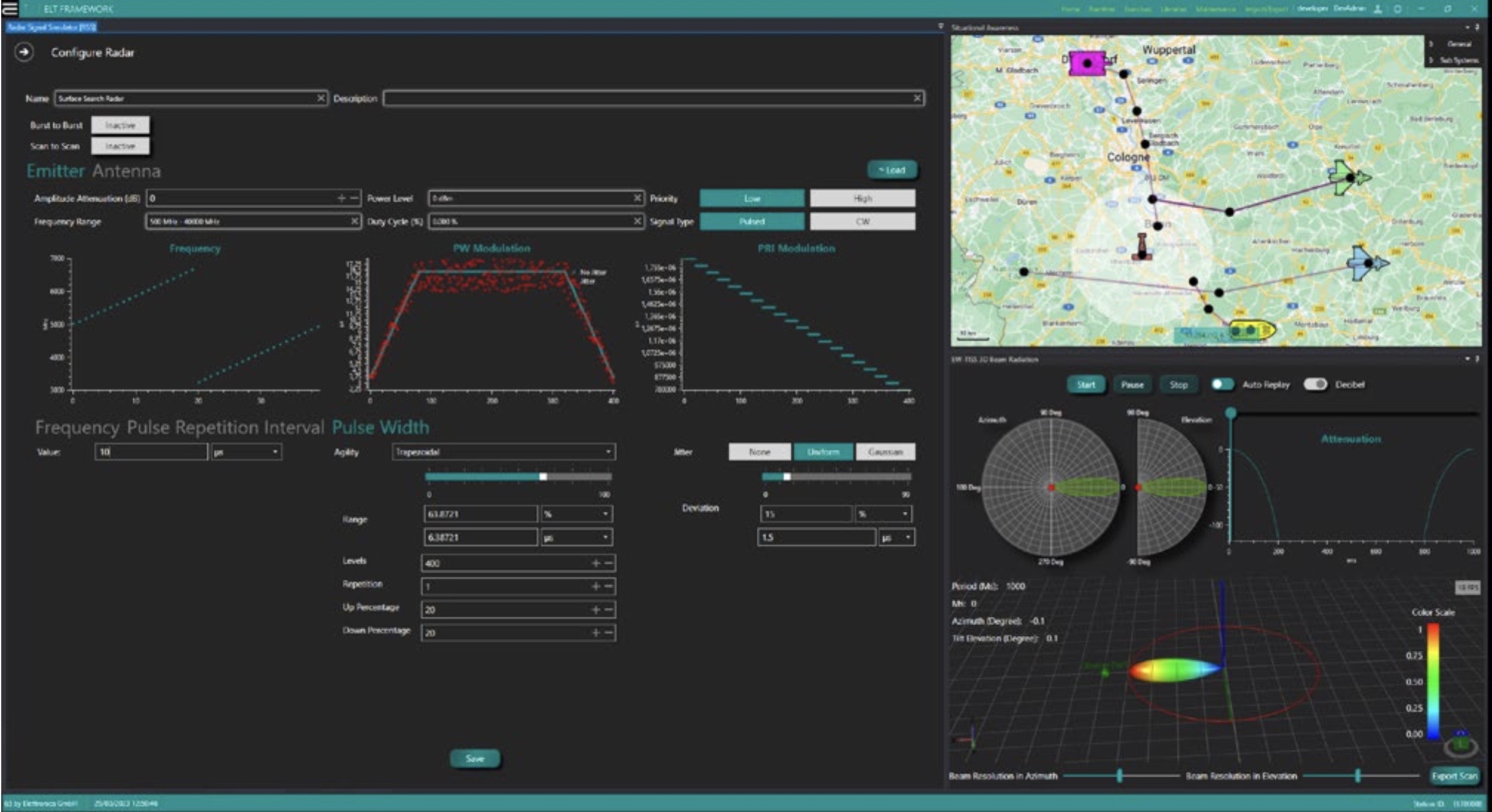Click the Beam Resolution in Azimuth slider
The width and height of the screenshot is (1492, 812).
pos(1119,776)
